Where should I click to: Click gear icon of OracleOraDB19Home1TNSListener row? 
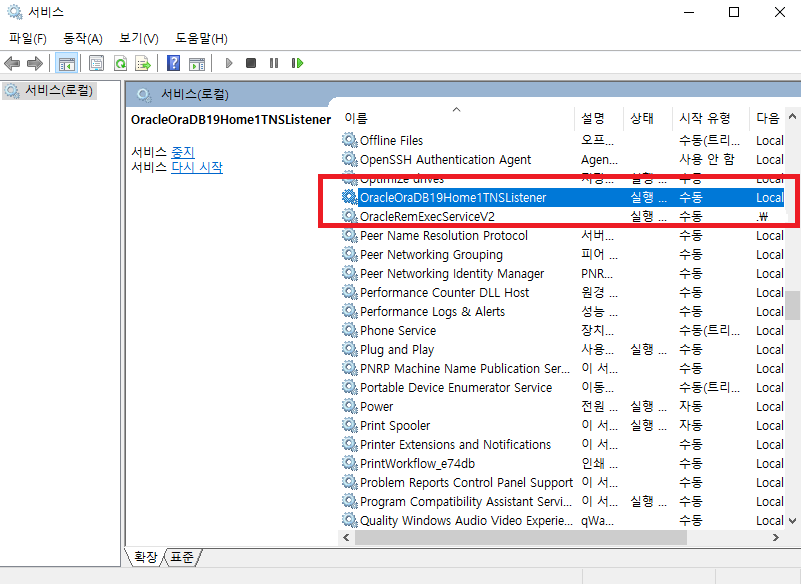point(349,197)
